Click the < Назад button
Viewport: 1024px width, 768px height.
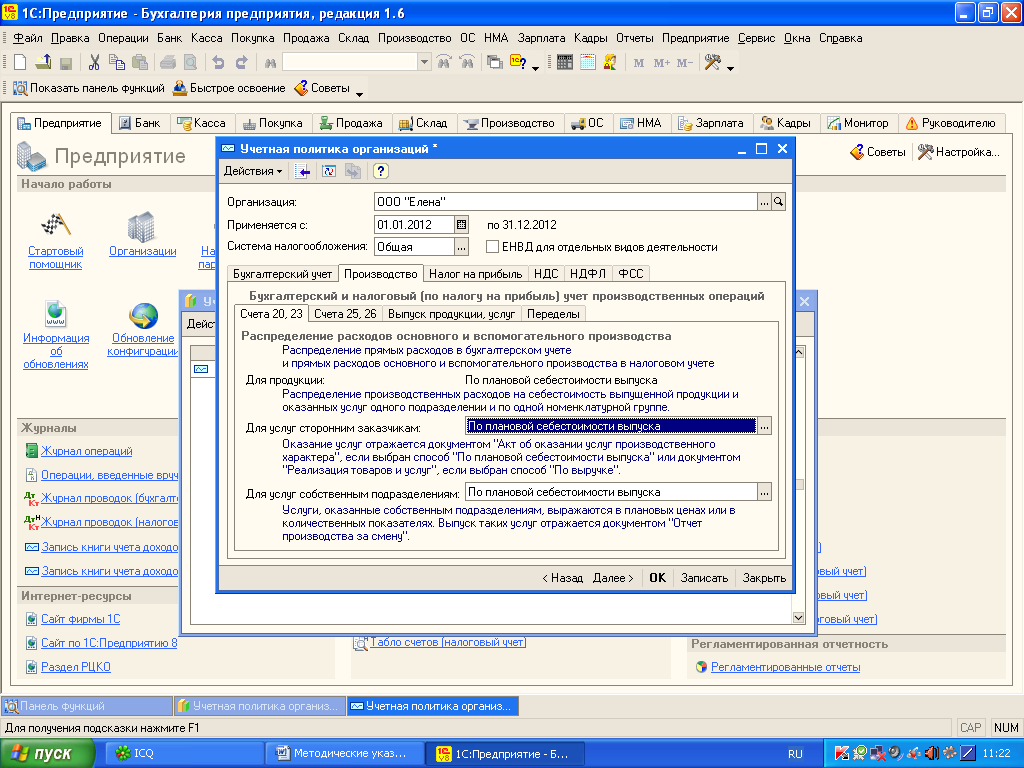pos(562,578)
